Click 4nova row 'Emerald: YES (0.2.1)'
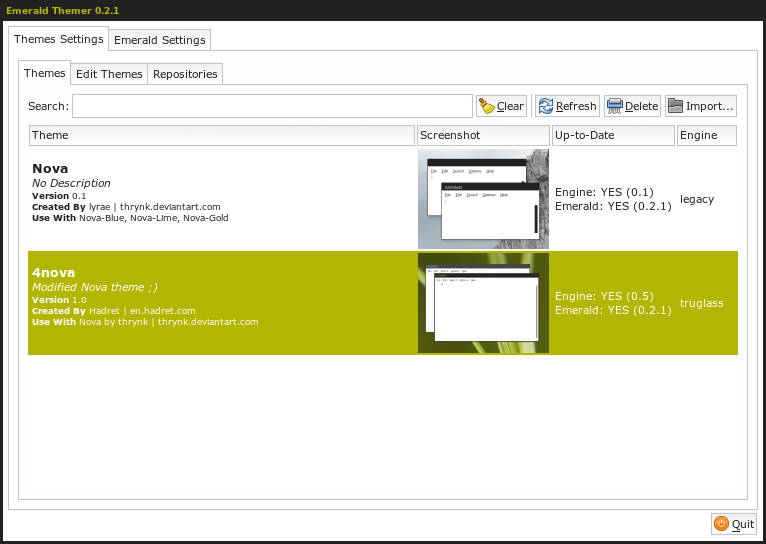The height and width of the screenshot is (544, 766). click(613, 310)
